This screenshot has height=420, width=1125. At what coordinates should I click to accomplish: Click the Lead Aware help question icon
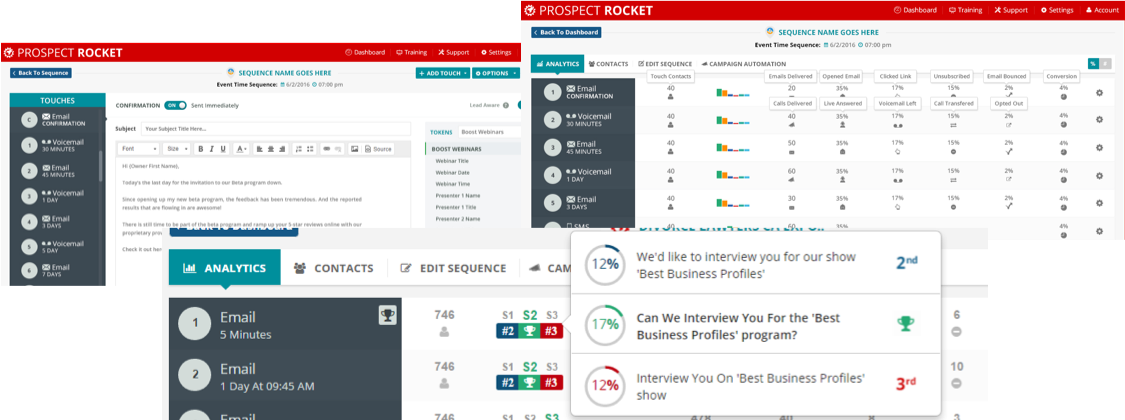point(506,105)
